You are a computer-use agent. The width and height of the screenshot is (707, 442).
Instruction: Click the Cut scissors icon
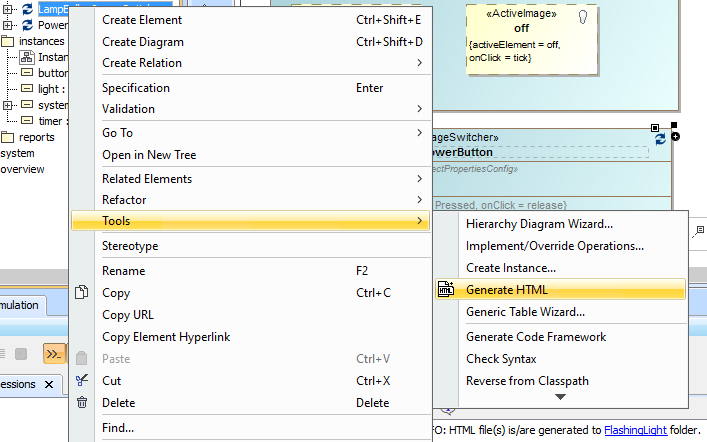[x=82, y=381]
